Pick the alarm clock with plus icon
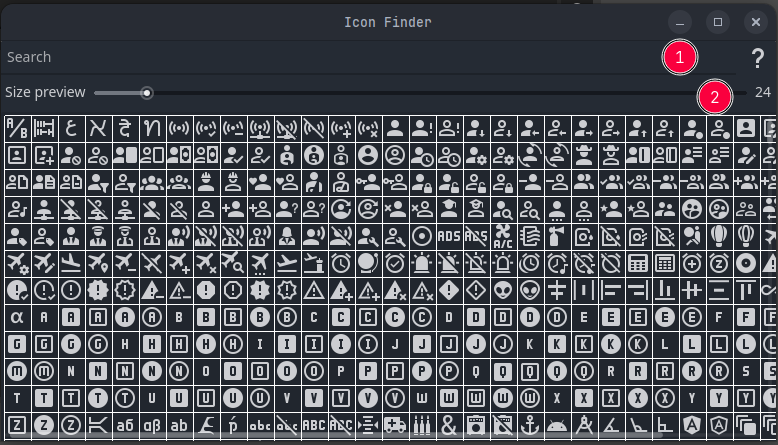Screen dimensions: 778x445 pyautogui.click(x=692, y=263)
